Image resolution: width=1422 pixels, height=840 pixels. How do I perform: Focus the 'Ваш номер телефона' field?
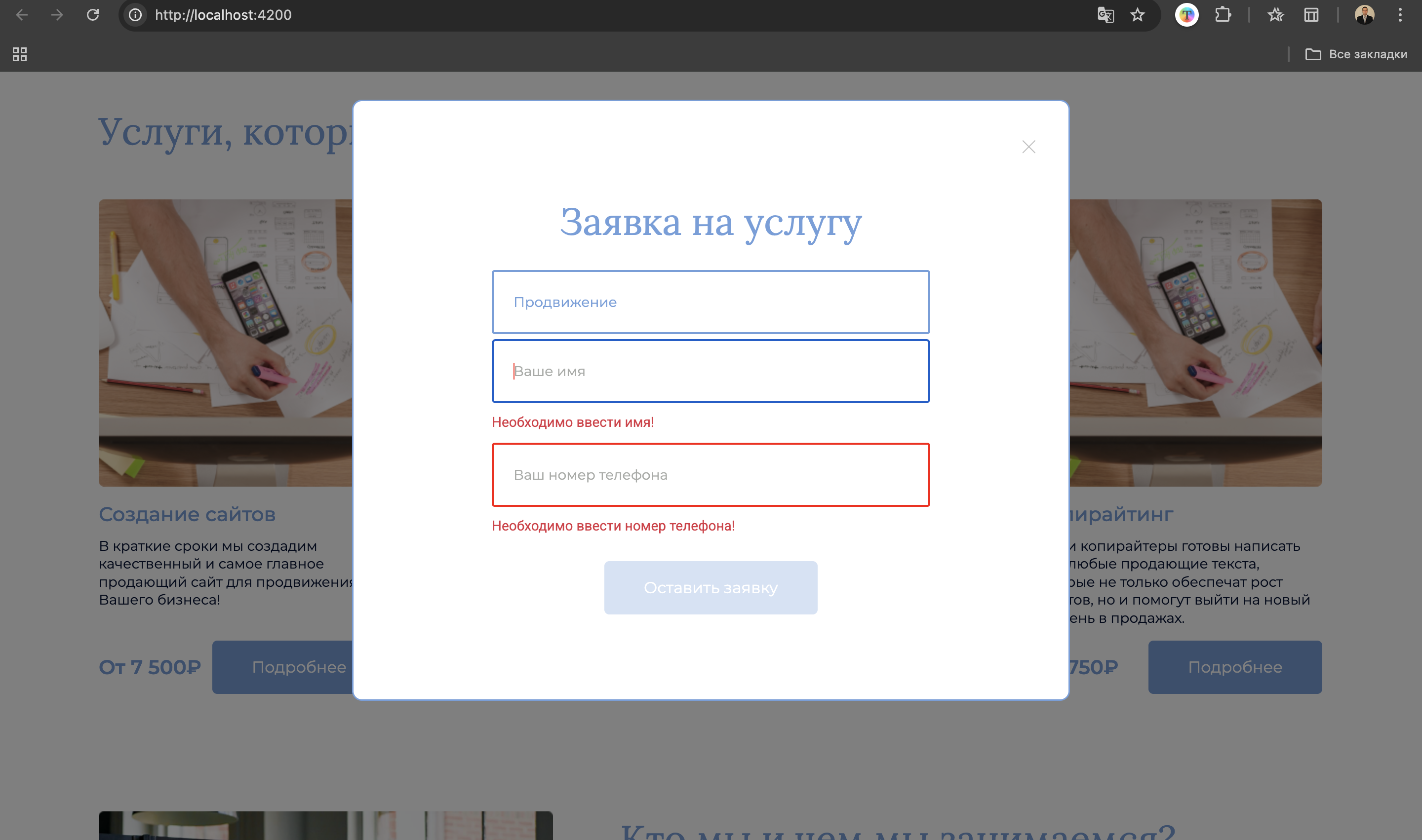tap(711, 475)
